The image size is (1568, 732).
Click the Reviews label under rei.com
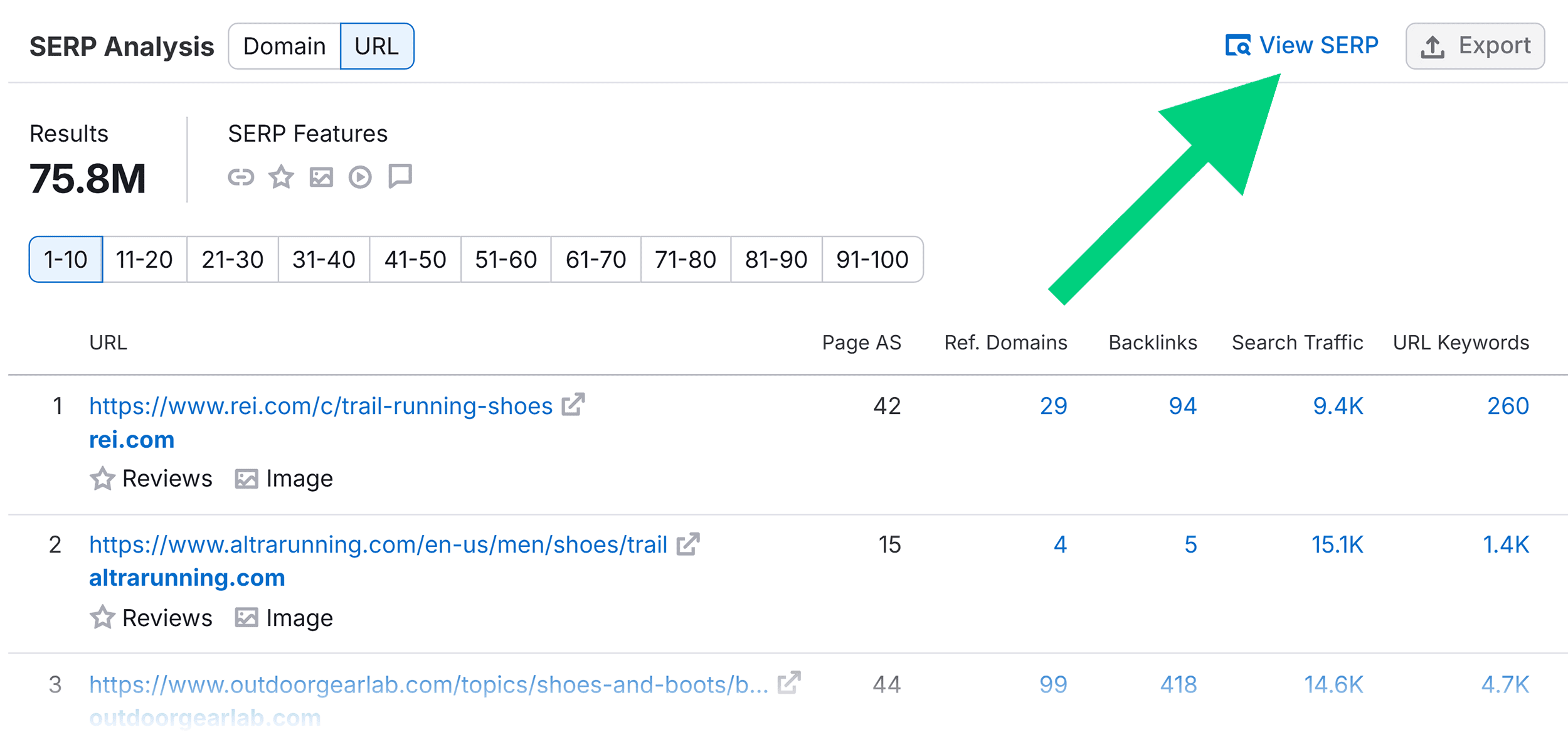(x=167, y=479)
